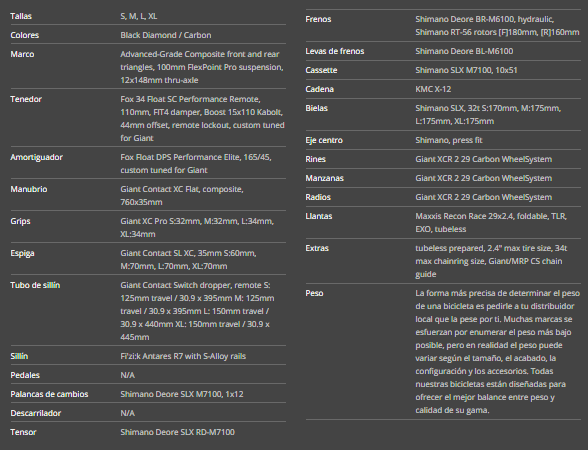Click the Cassette row label
The height and width of the screenshot is (450, 588).
click(321, 70)
